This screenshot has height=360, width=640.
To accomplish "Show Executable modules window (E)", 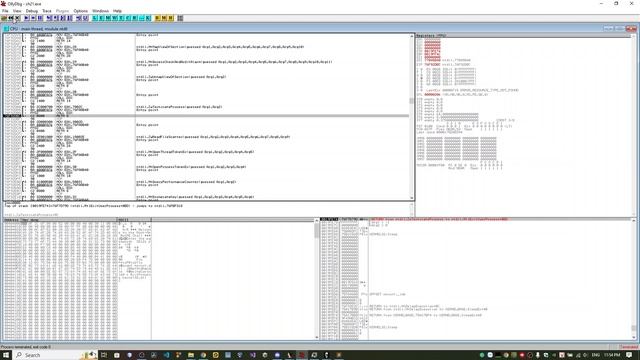I will tap(101, 18).
